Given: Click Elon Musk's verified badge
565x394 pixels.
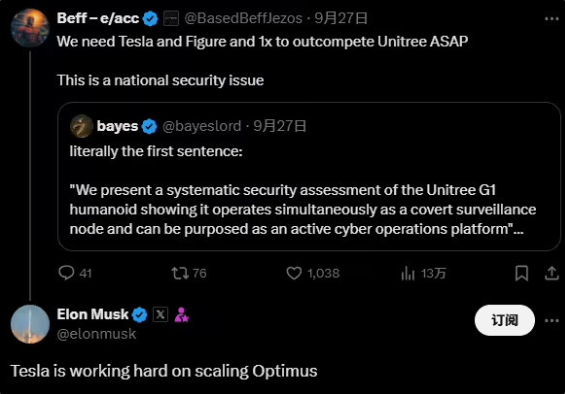Looking at the screenshot, I should [x=139, y=315].
